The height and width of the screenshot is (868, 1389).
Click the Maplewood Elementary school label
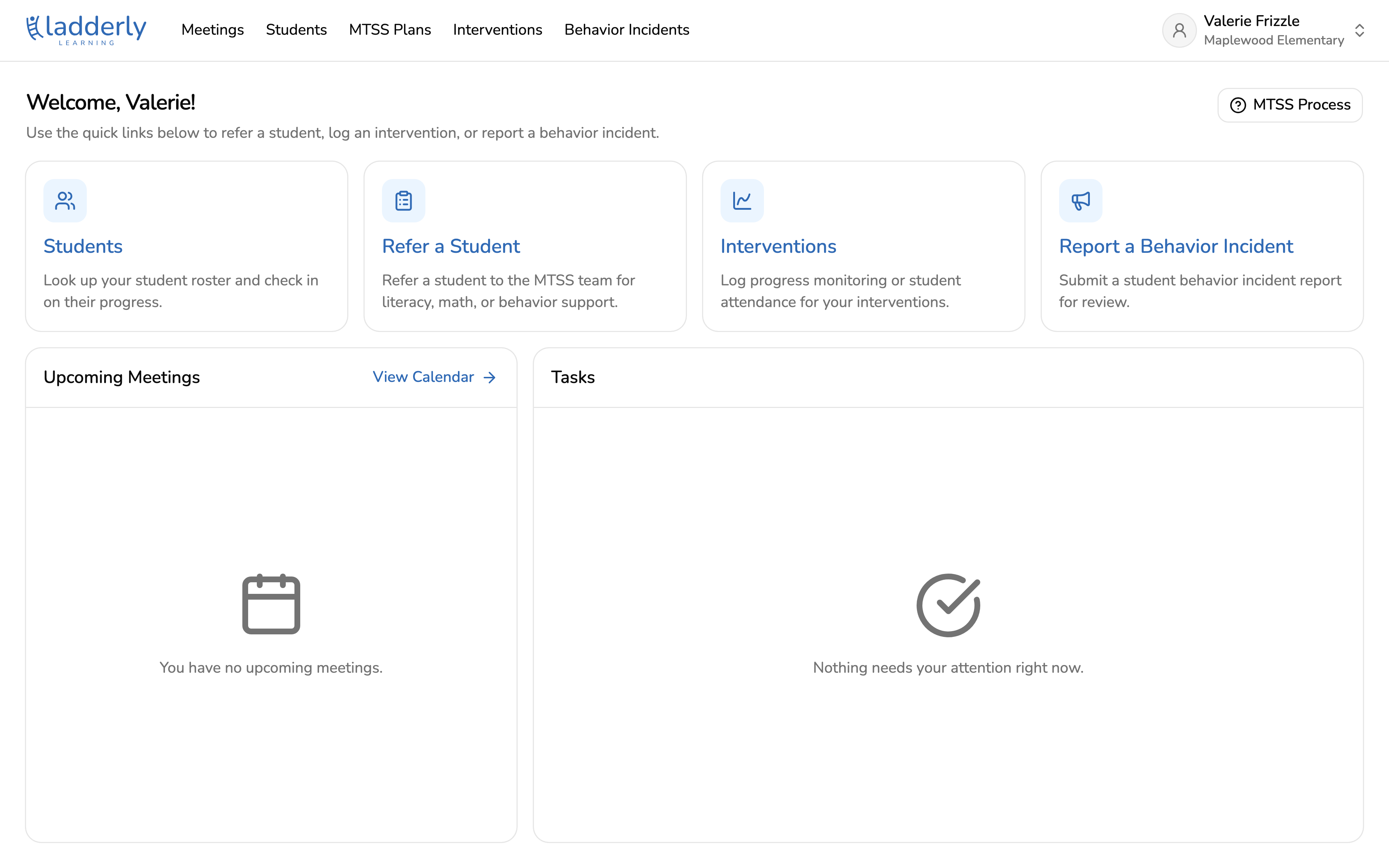(x=1274, y=40)
